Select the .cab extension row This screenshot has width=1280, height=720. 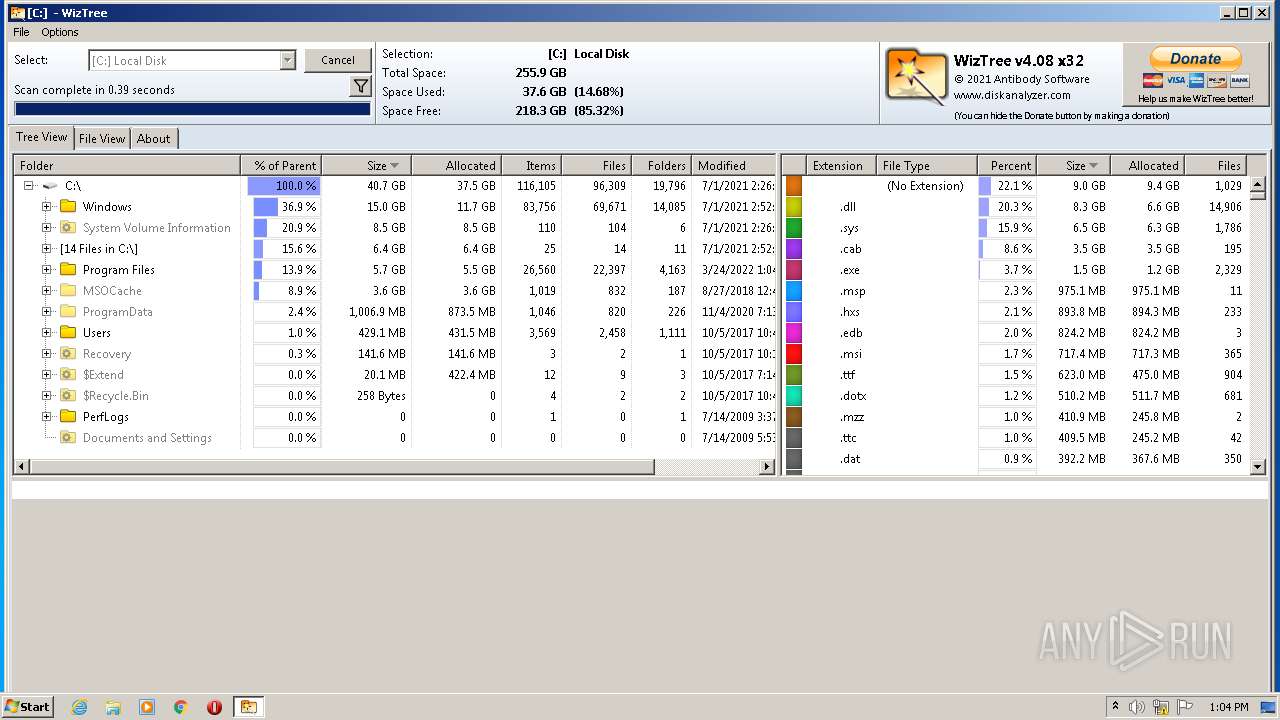[1015, 249]
